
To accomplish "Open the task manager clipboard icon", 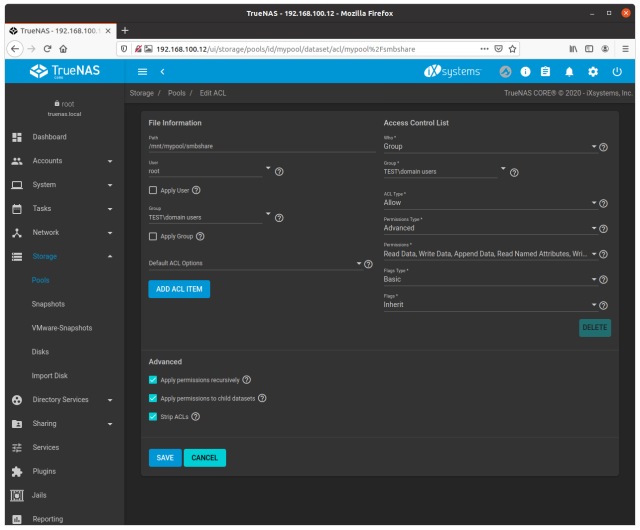I will (x=545, y=72).
